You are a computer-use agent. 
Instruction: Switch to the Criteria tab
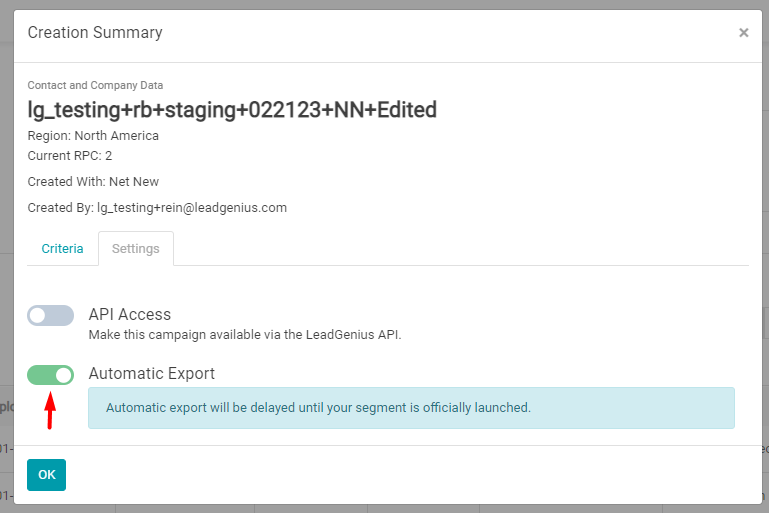(62, 249)
